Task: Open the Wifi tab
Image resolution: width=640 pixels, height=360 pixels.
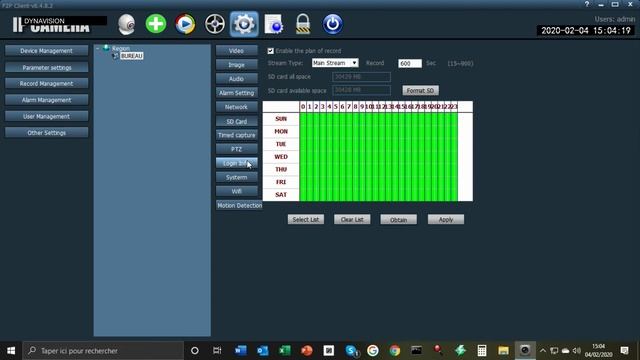Action: pyautogui.click(x=236, y=191)
